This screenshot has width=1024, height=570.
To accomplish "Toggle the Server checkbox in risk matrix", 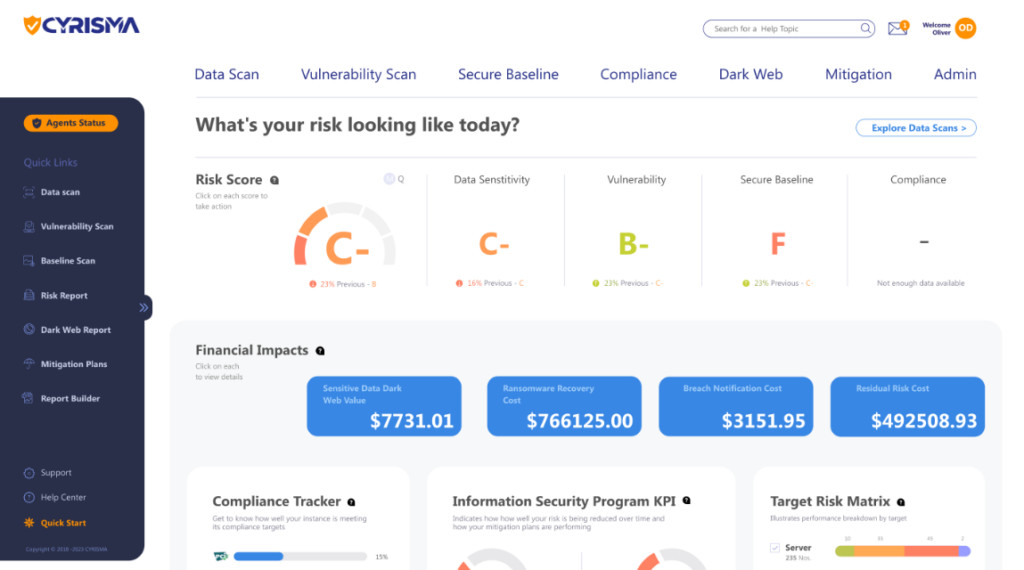I will point(775,548).
